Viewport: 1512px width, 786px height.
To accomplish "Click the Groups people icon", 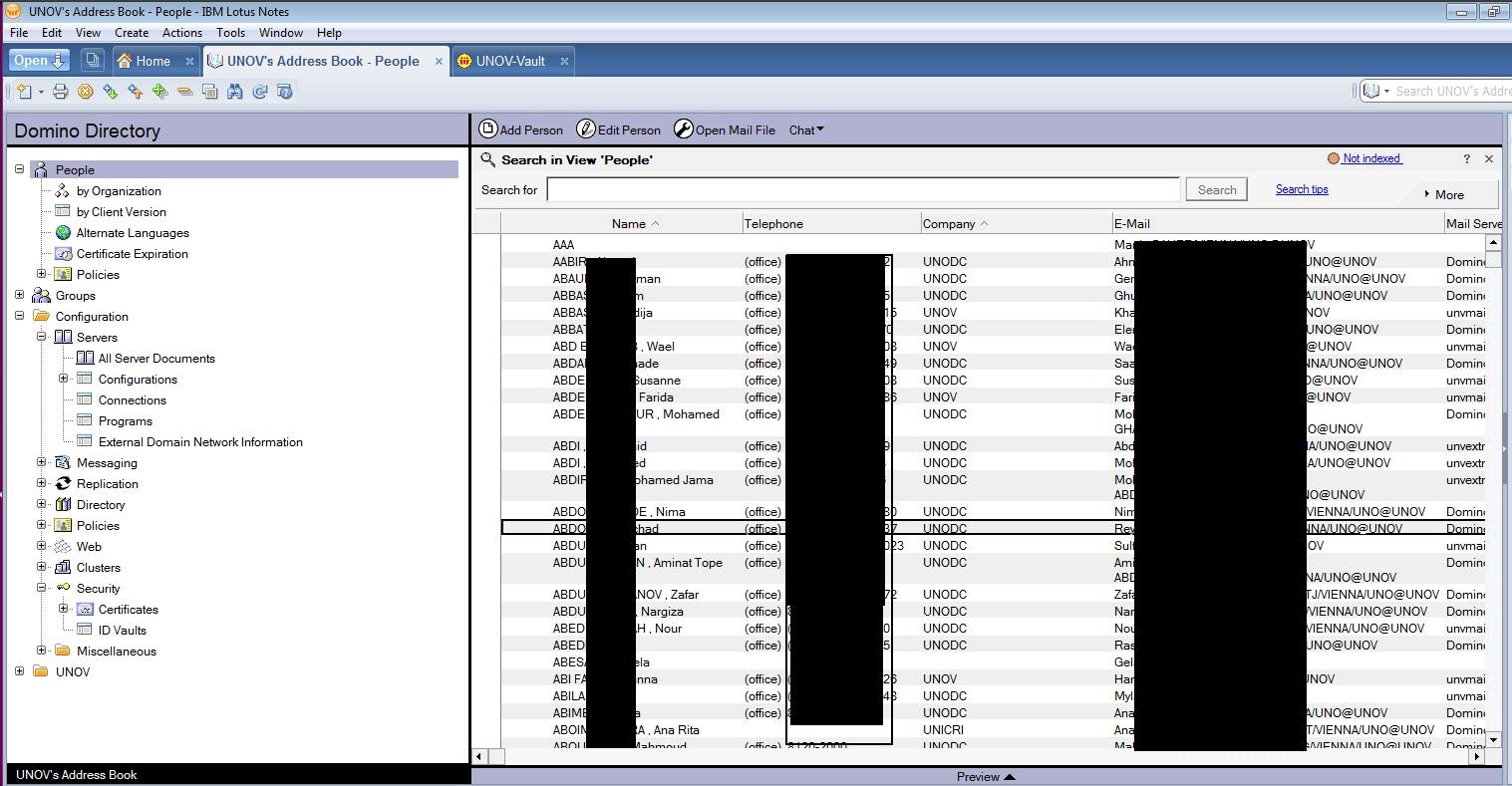I will tap(41, 295).
